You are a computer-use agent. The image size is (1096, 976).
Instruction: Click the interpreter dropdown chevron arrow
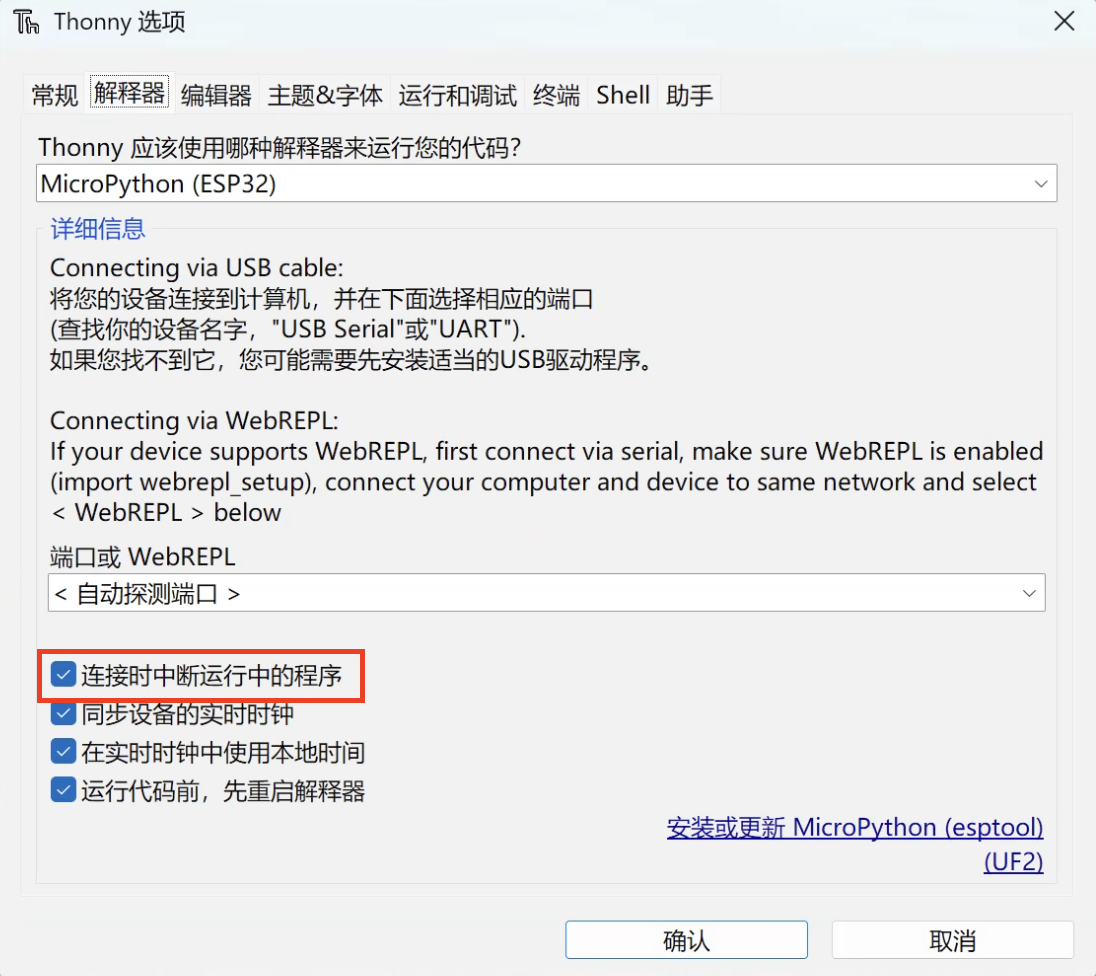click(1041, 184)
